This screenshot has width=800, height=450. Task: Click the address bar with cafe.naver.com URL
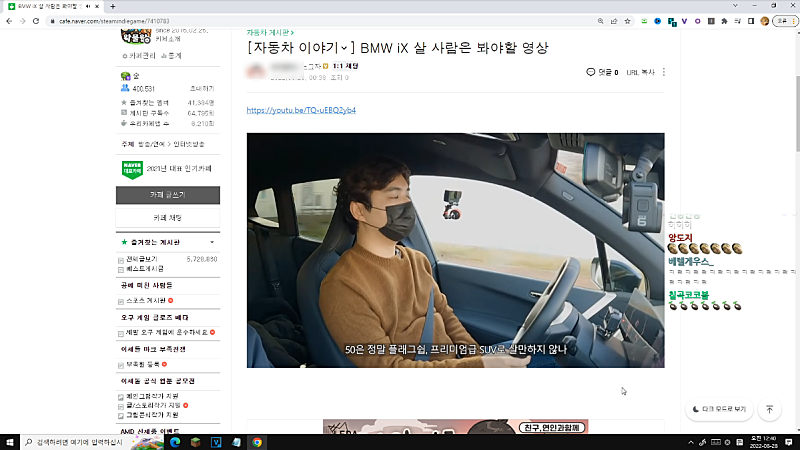click(x=321, y=21)
